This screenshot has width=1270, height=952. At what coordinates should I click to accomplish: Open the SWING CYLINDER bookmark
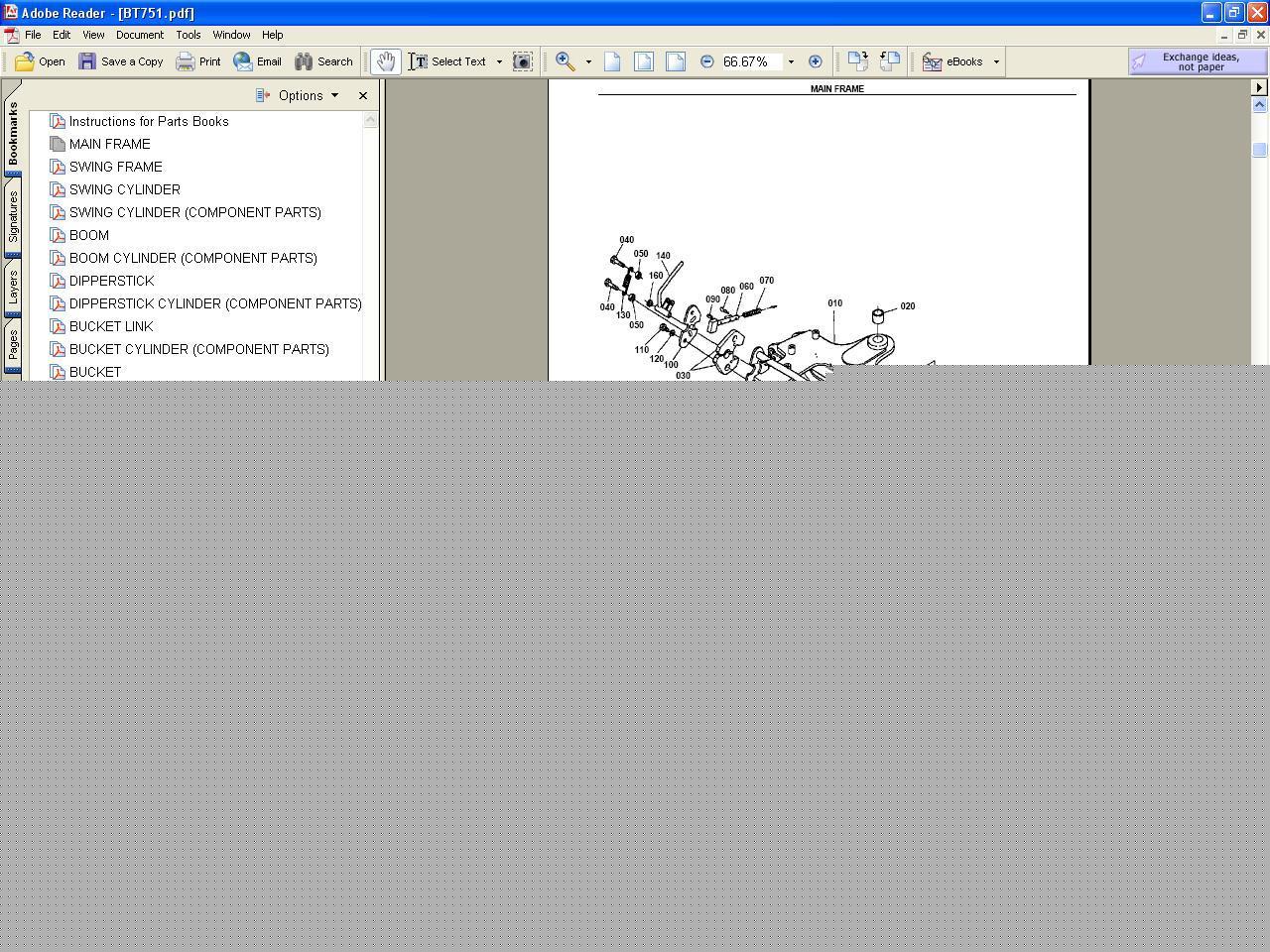point(124,189)
